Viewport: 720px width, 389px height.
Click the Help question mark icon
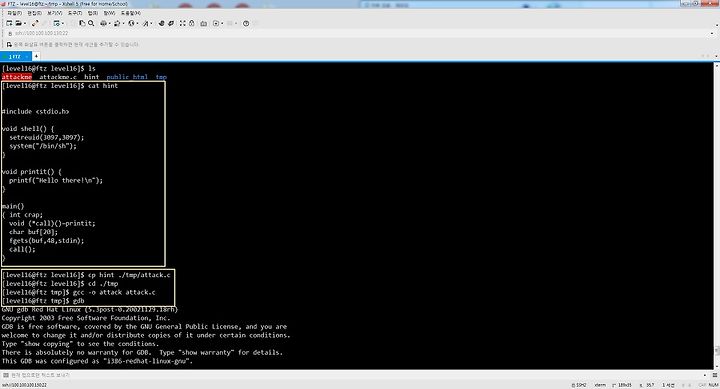click(x=246, y=23)
